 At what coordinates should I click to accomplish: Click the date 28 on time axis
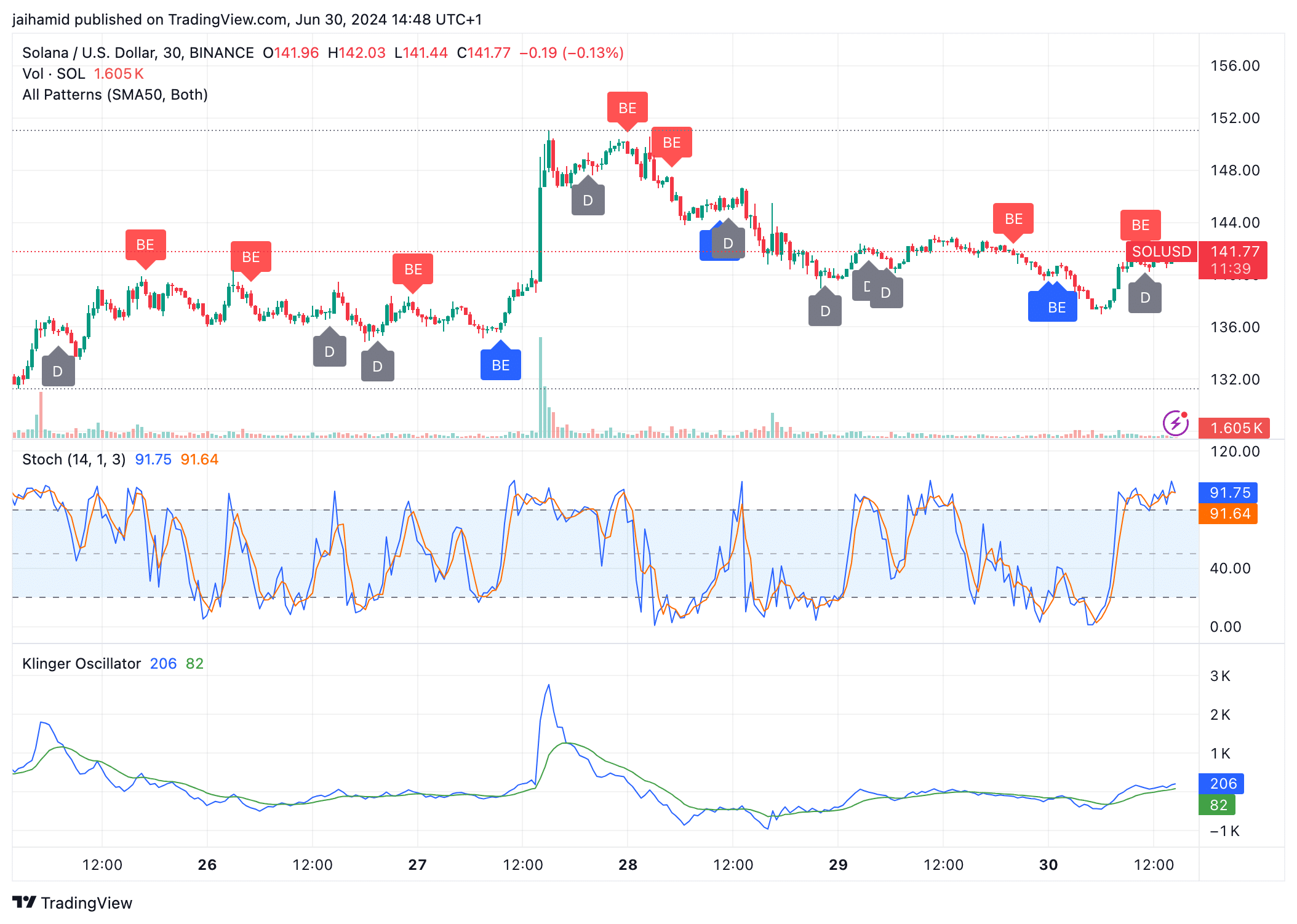tap(628, 865)
